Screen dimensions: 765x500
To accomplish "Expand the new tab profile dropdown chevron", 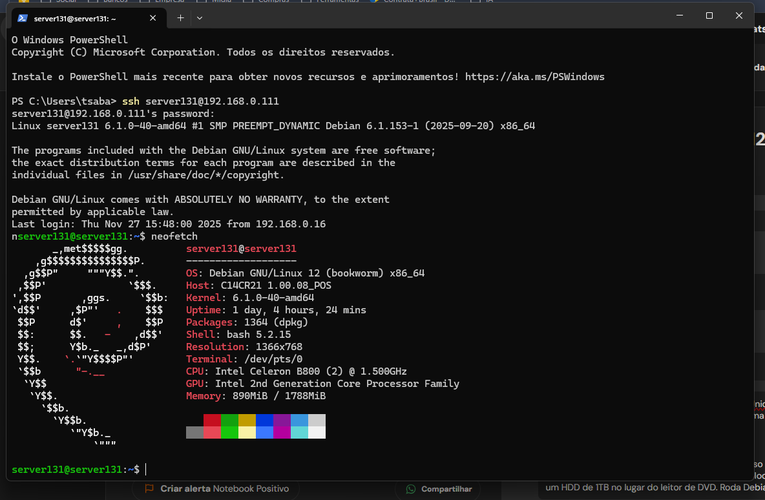I will point(200,17).
